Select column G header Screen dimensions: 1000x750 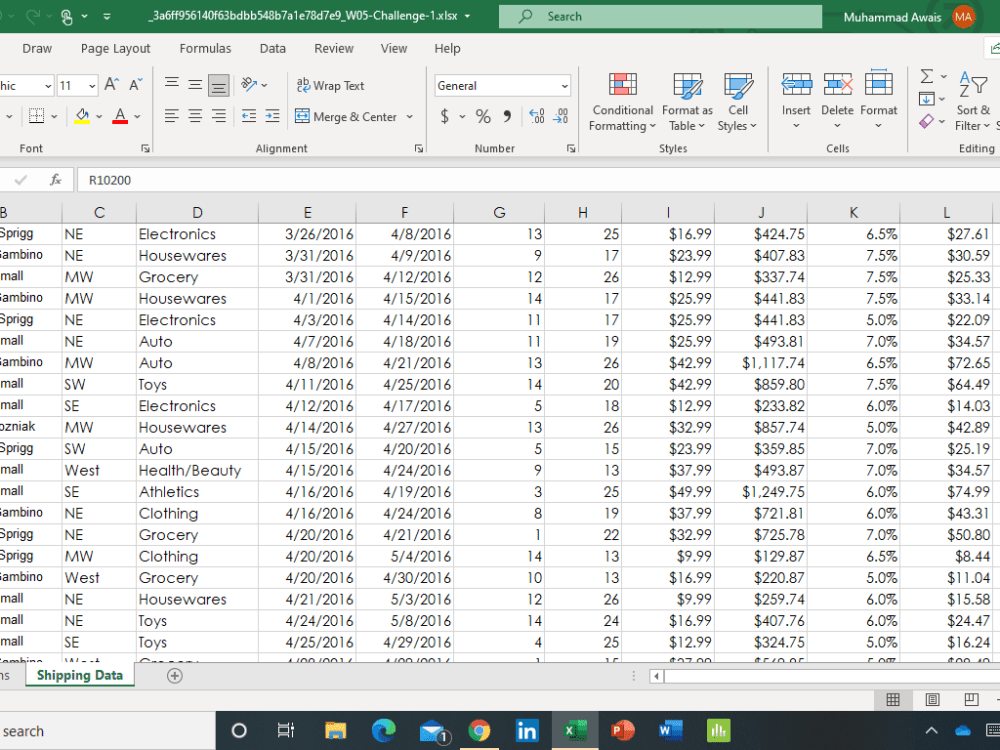(x=499, y=212)
